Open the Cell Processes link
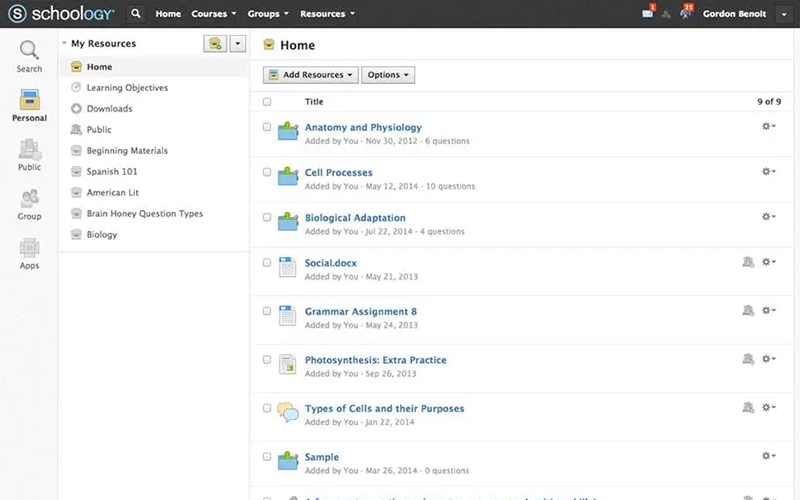This screenshot has width=800, height=500. click(338, 172)
